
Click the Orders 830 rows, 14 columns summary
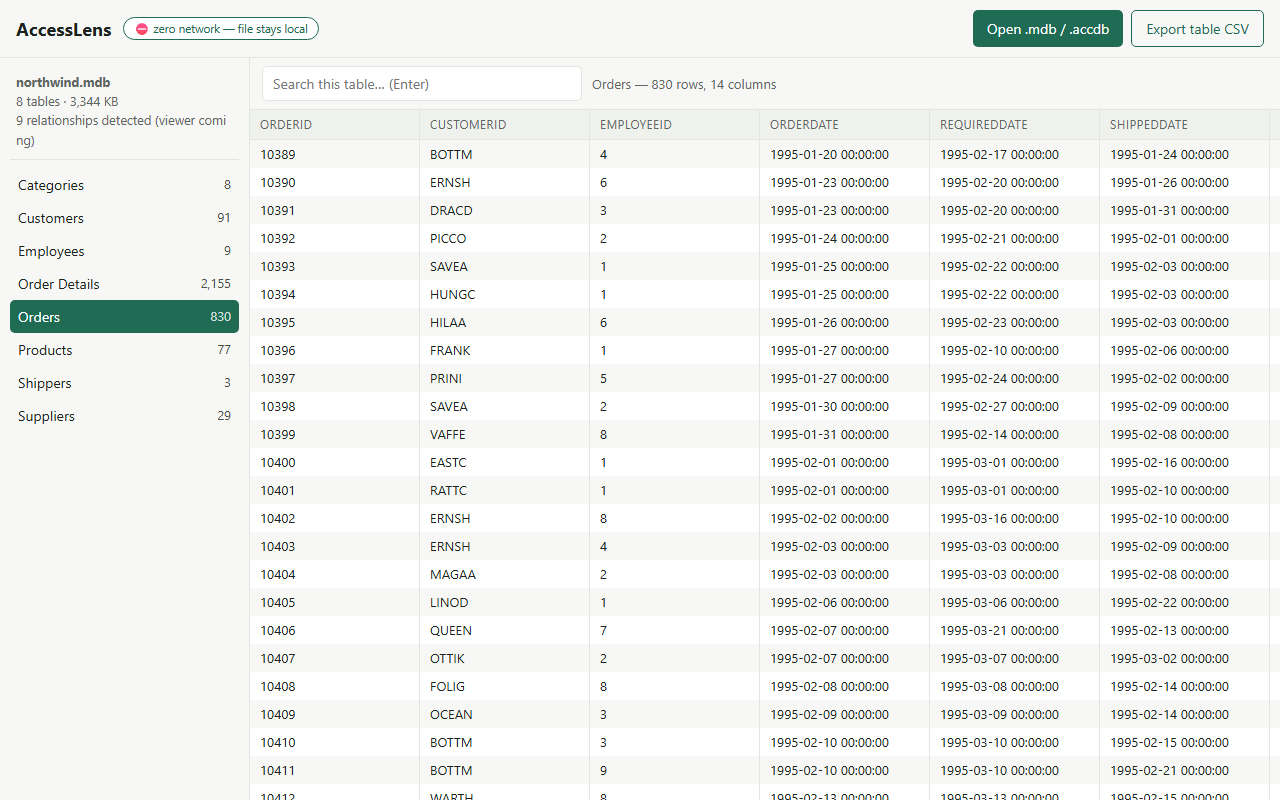click(684, 84)
